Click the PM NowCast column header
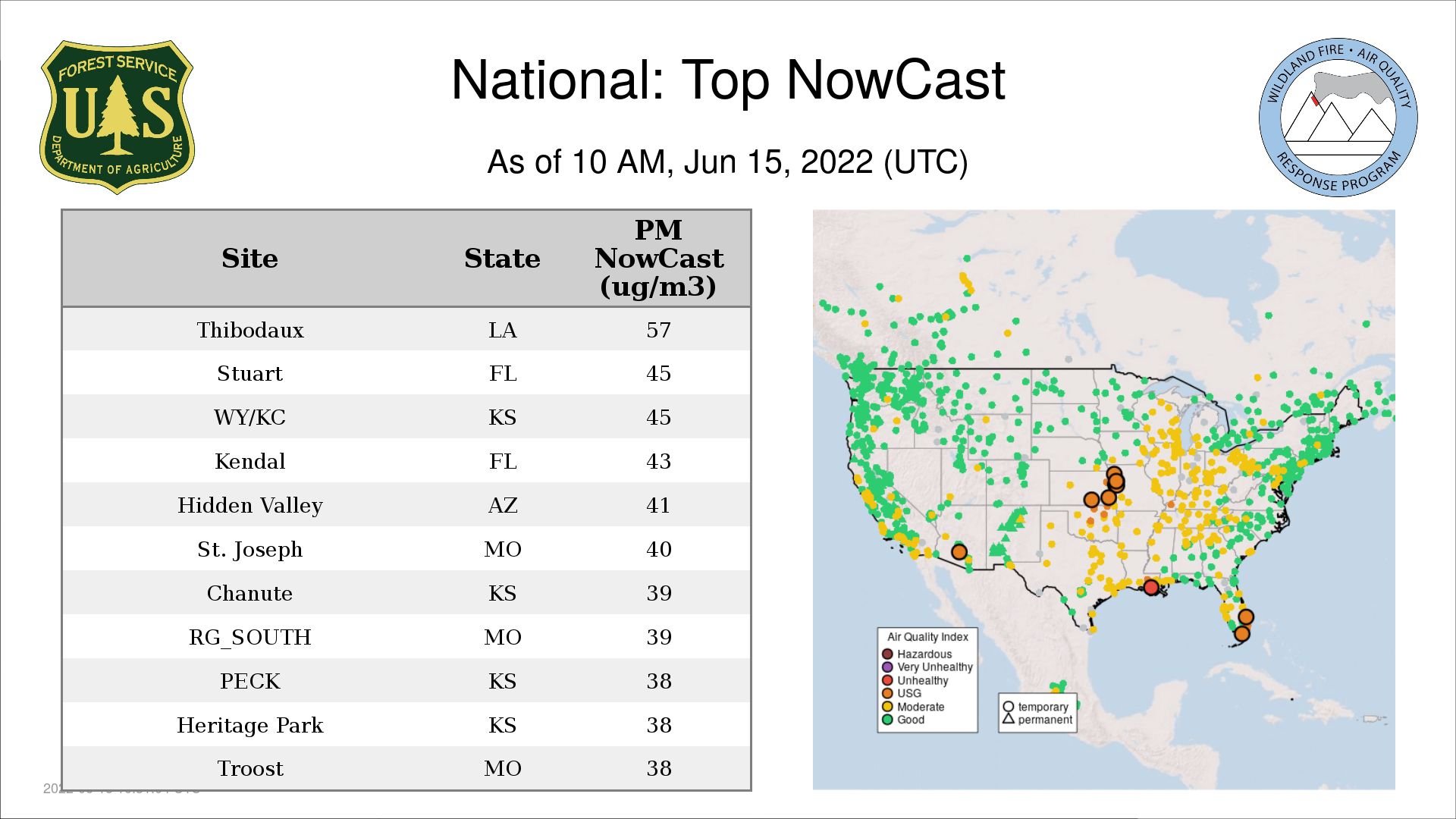Image resolution: width=1456 pixels, height=819 pixels. pyautogui.click(x=658, y=259)
